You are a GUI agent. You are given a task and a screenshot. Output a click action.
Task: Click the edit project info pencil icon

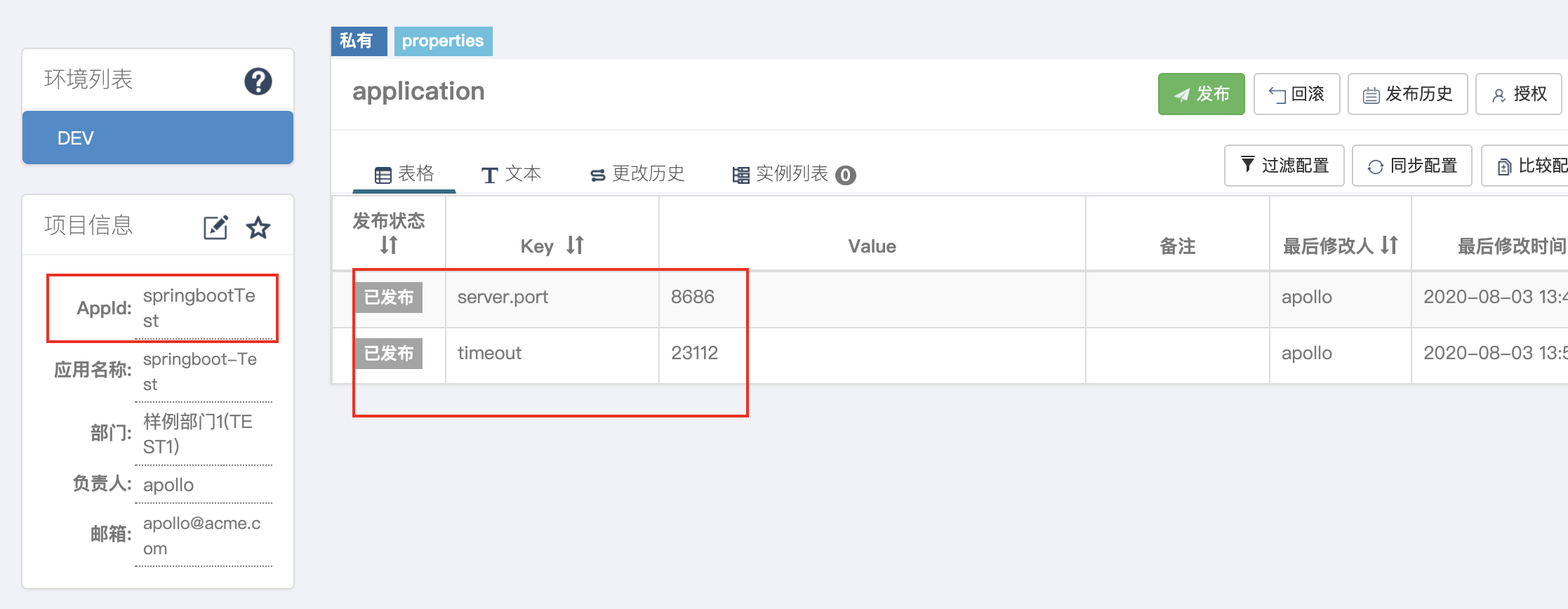(x=215, y=227)
